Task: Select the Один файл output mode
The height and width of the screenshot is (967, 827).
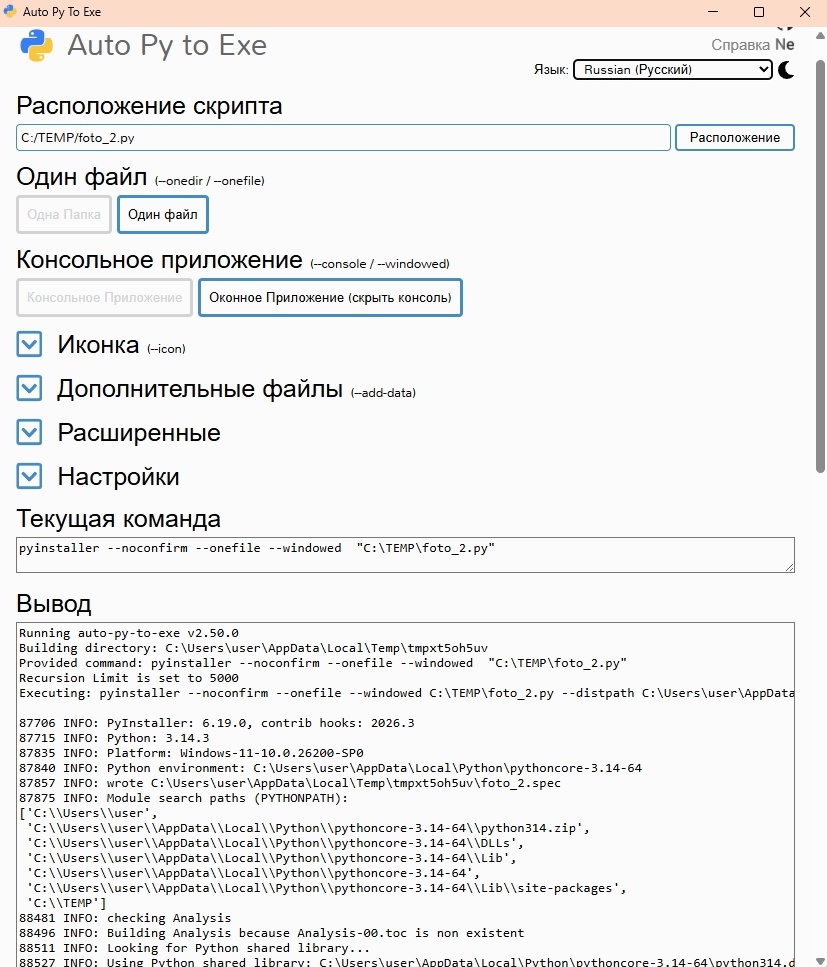Action: pos(162,214)
